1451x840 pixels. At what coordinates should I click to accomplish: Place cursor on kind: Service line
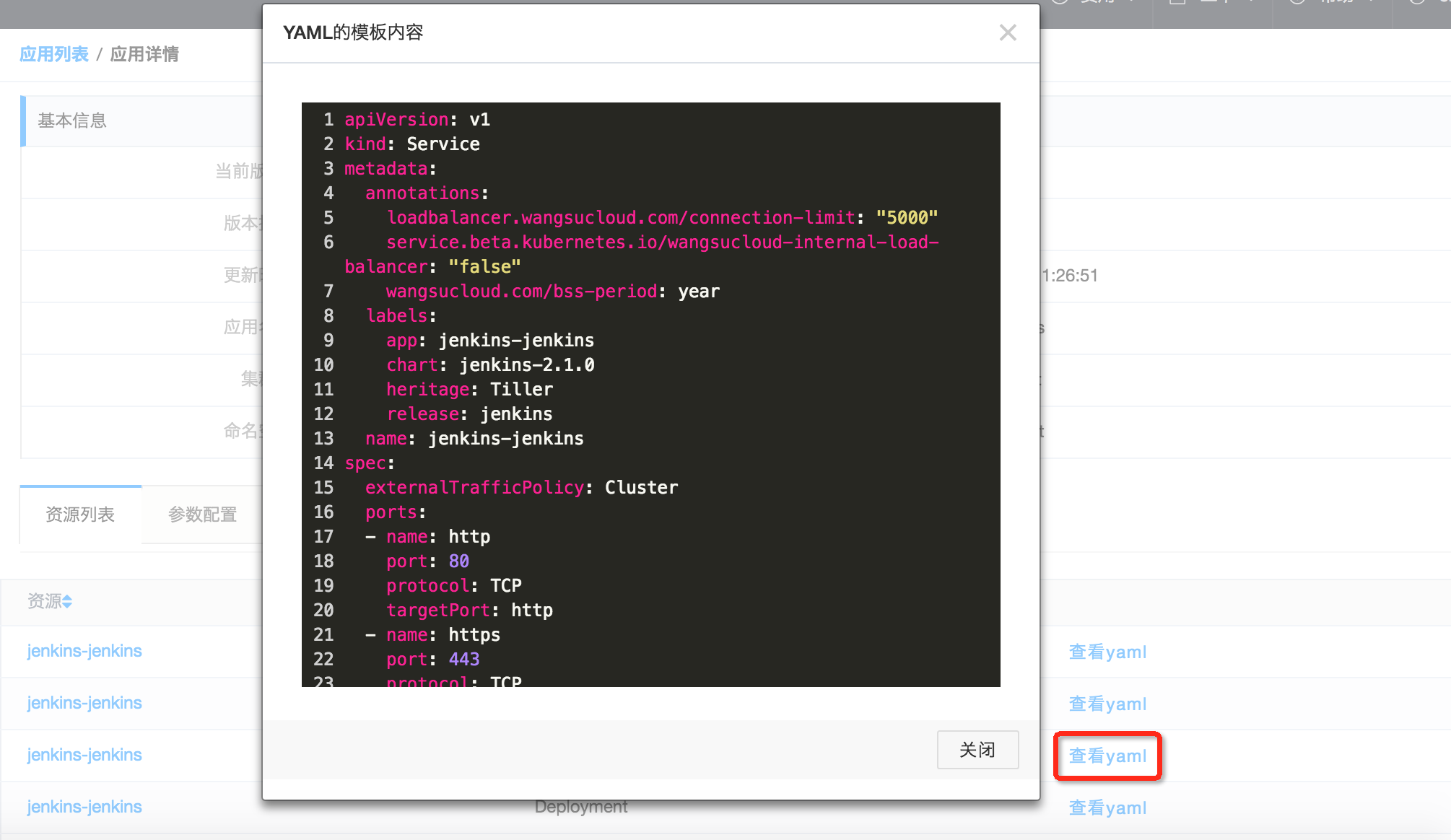click(411, 144)
